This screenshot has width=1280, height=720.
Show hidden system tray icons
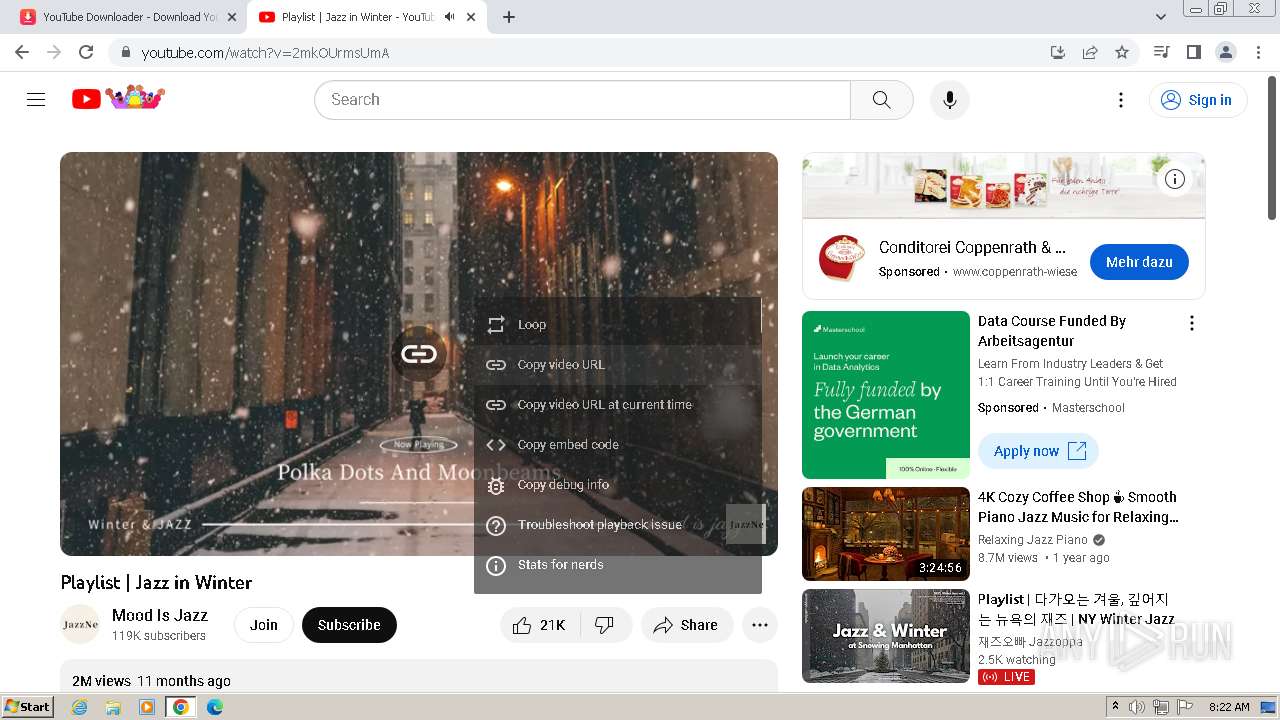[1115, 707]
